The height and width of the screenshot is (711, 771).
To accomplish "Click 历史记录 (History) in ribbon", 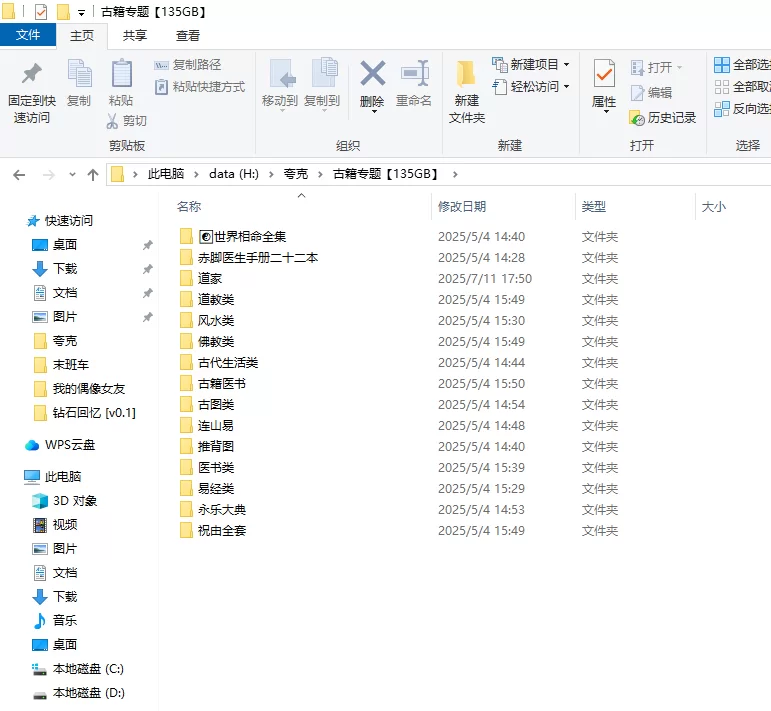I will click(x=663, y=118).
